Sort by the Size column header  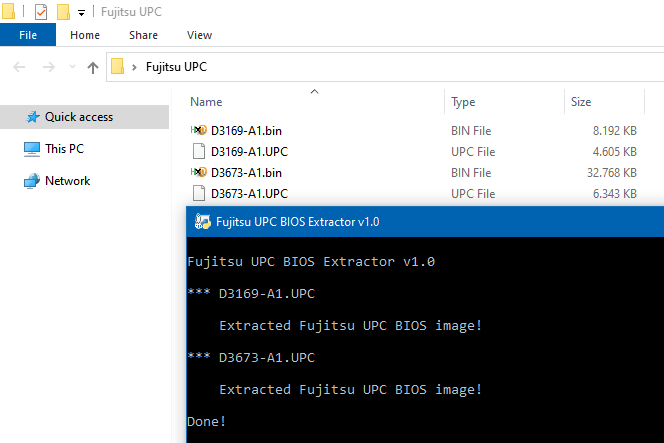point(581,102)
